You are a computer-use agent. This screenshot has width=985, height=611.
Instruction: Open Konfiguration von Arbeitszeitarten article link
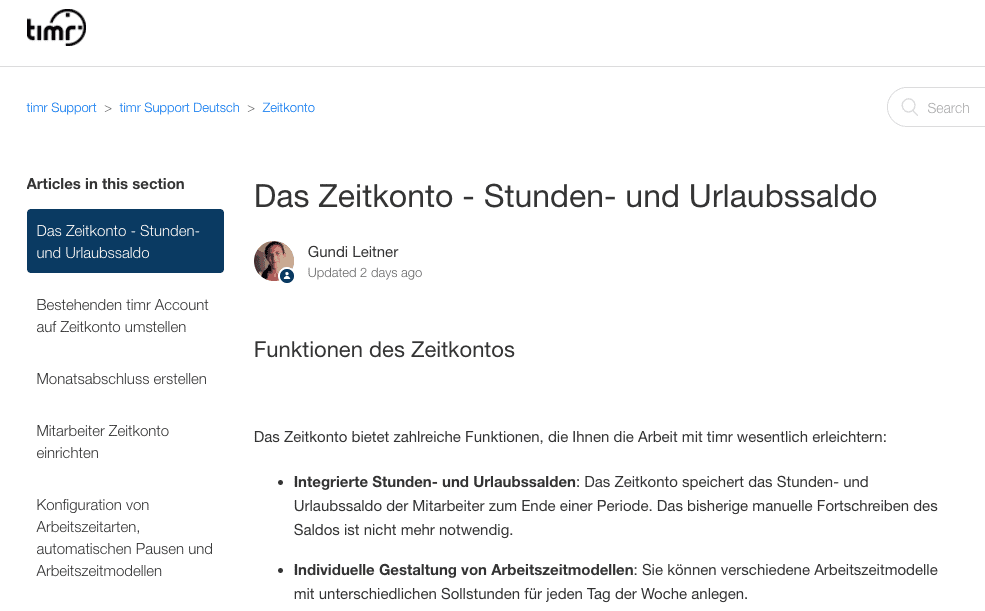coord(124,538)
